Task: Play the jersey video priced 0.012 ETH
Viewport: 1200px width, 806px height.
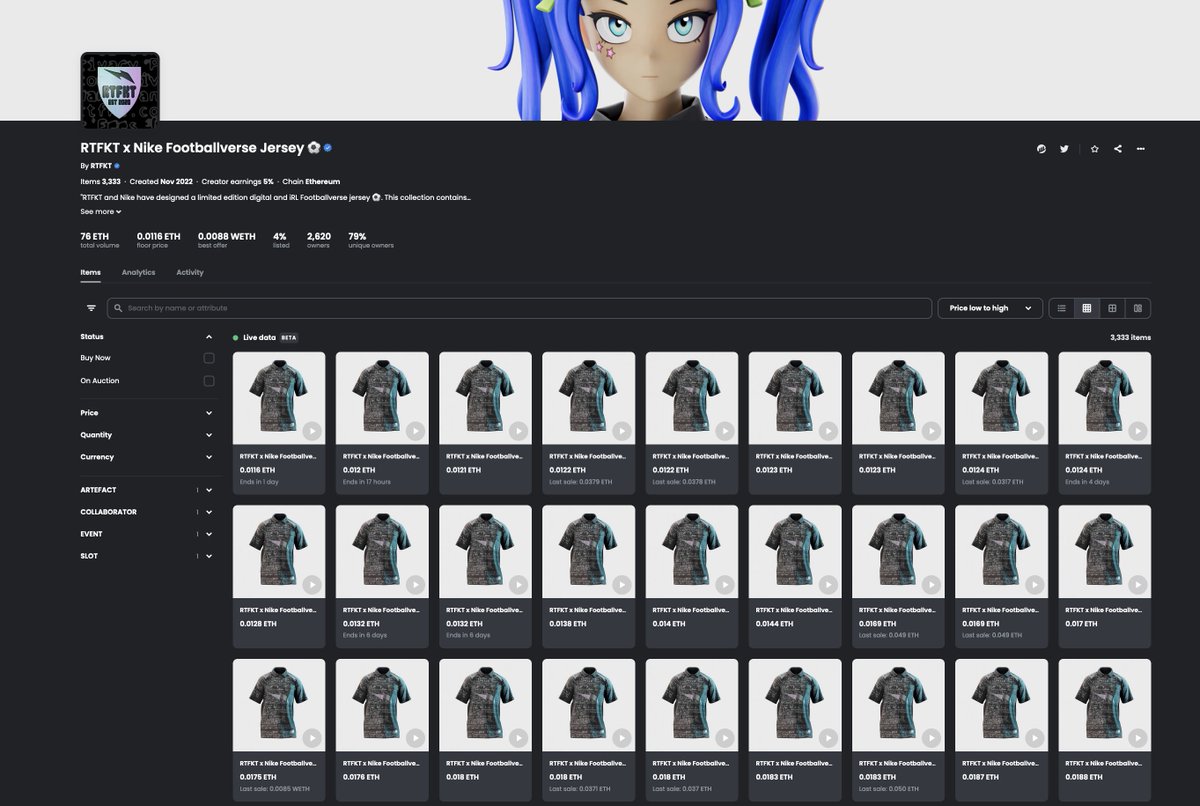Action: click(415, 431)
